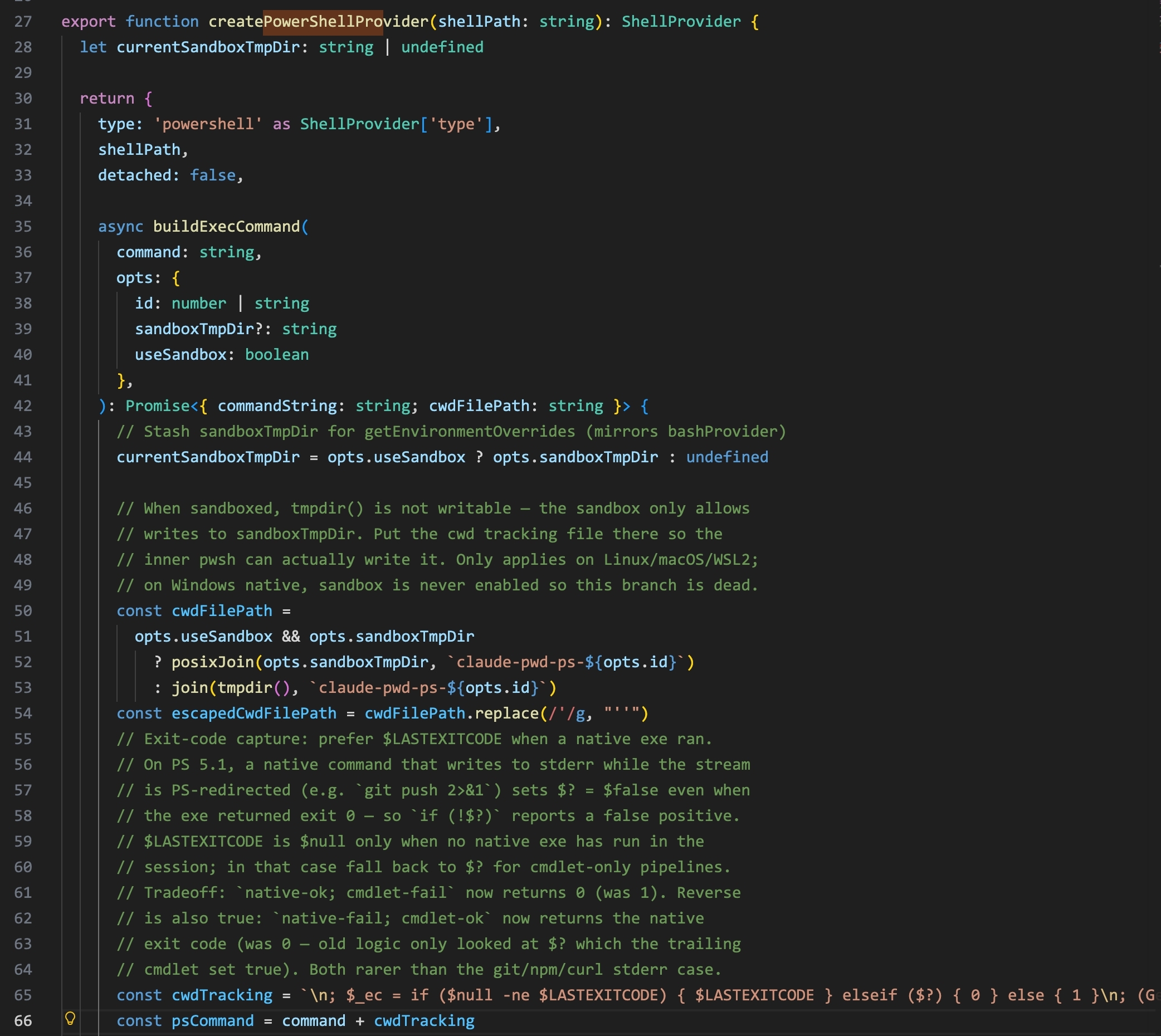
Task: Click the cwdTracking declaration on line 65
Action: 222,995
